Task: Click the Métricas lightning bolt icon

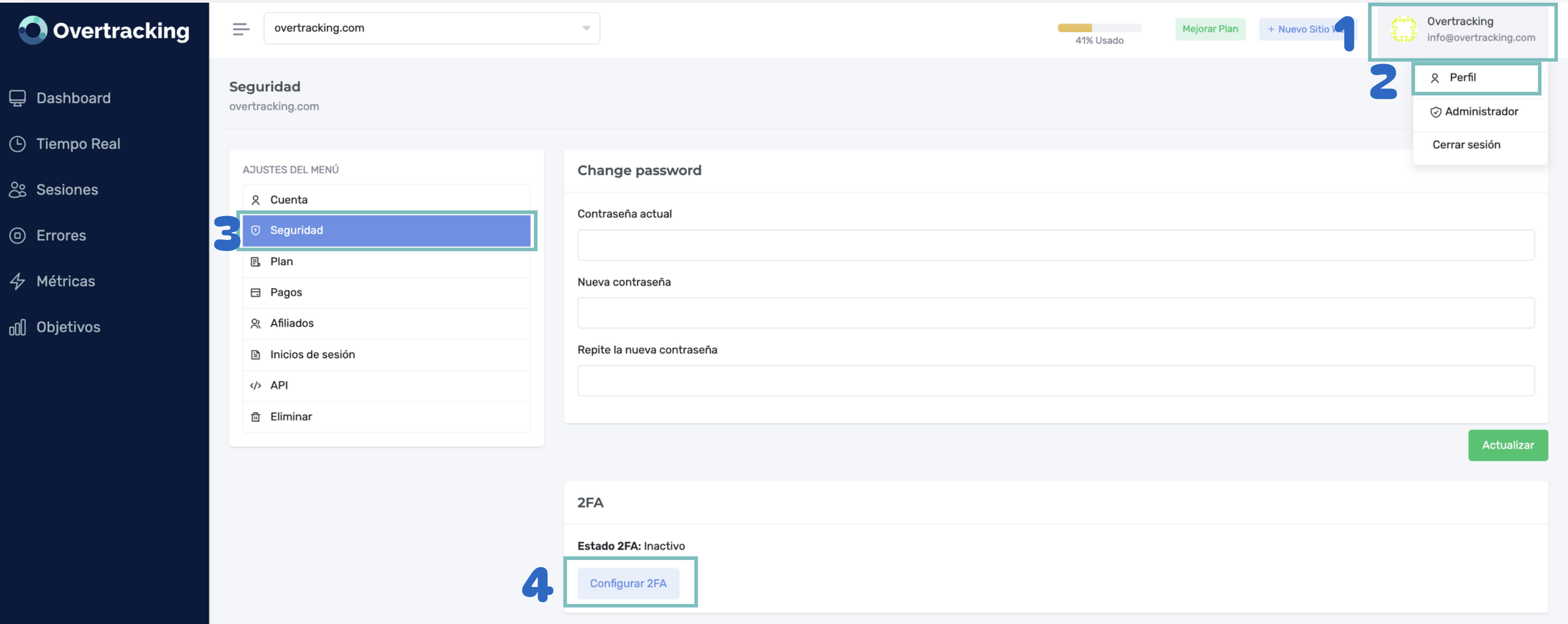Action: [17, 281]
